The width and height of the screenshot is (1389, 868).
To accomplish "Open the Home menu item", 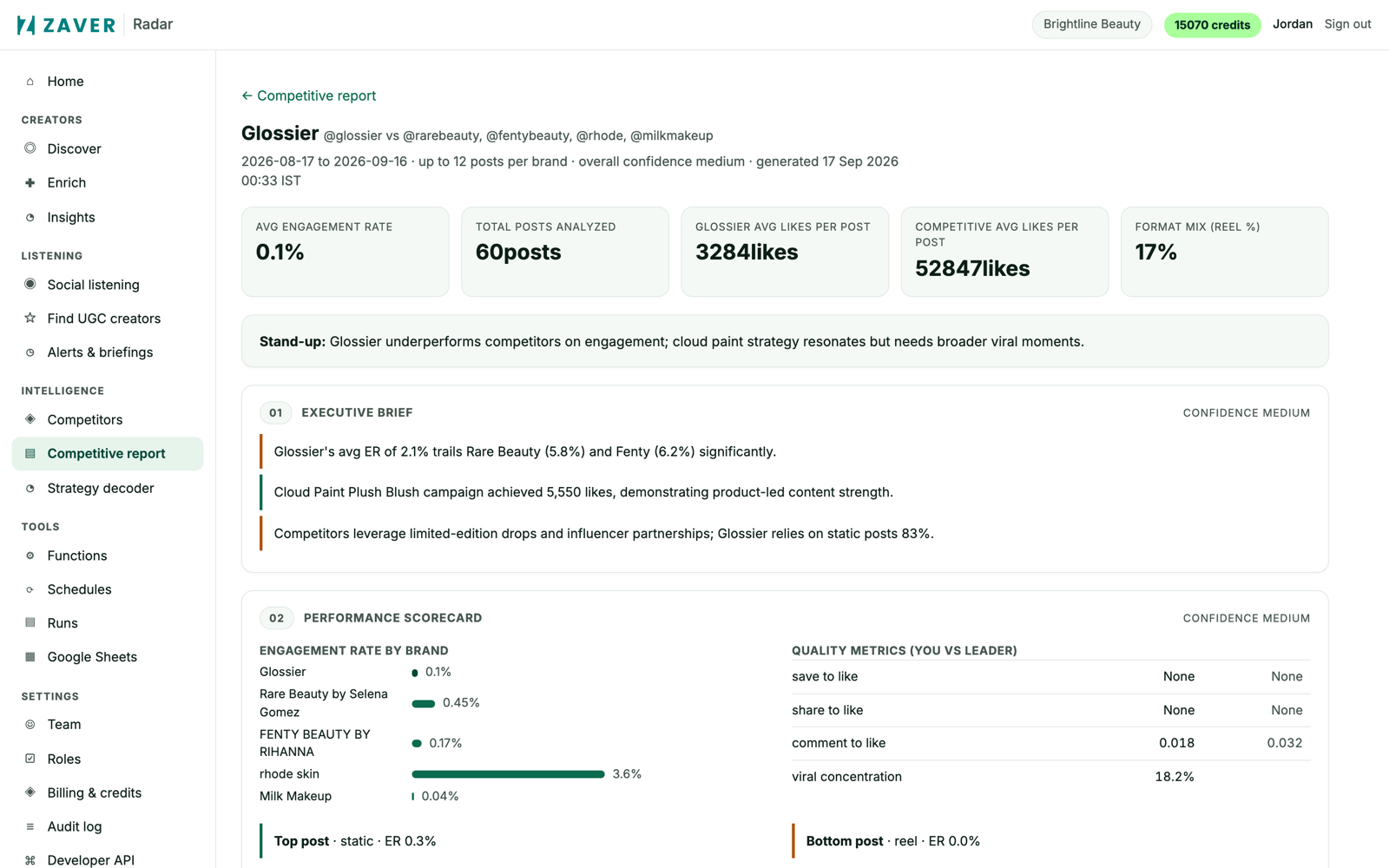I will (x=108, y=82).
